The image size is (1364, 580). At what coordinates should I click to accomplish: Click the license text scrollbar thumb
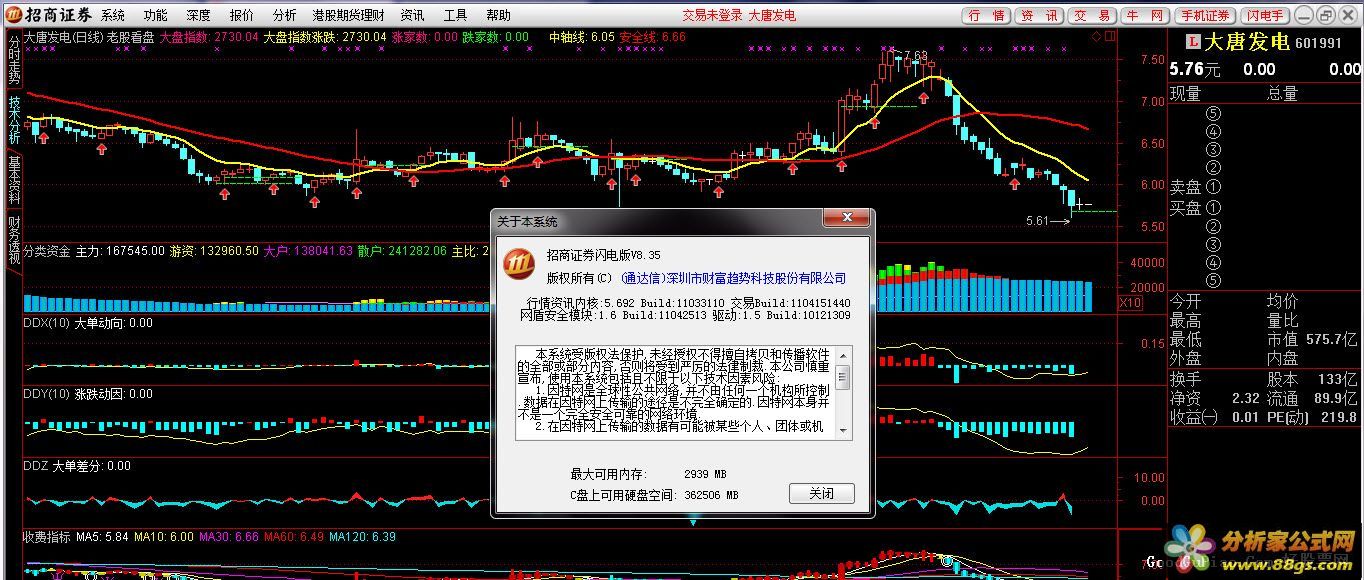point(843,377)
